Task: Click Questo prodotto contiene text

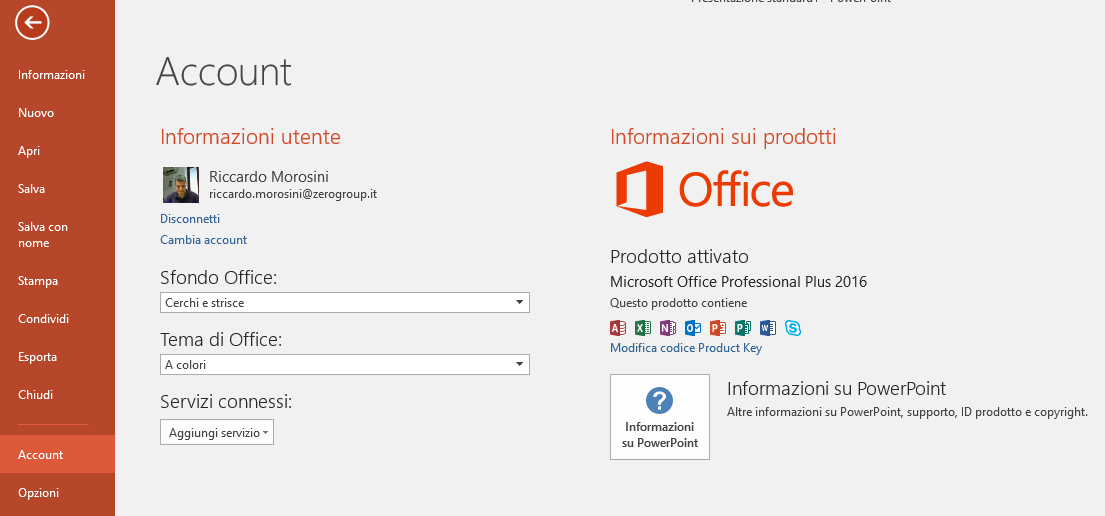Action: click(679, 303)
